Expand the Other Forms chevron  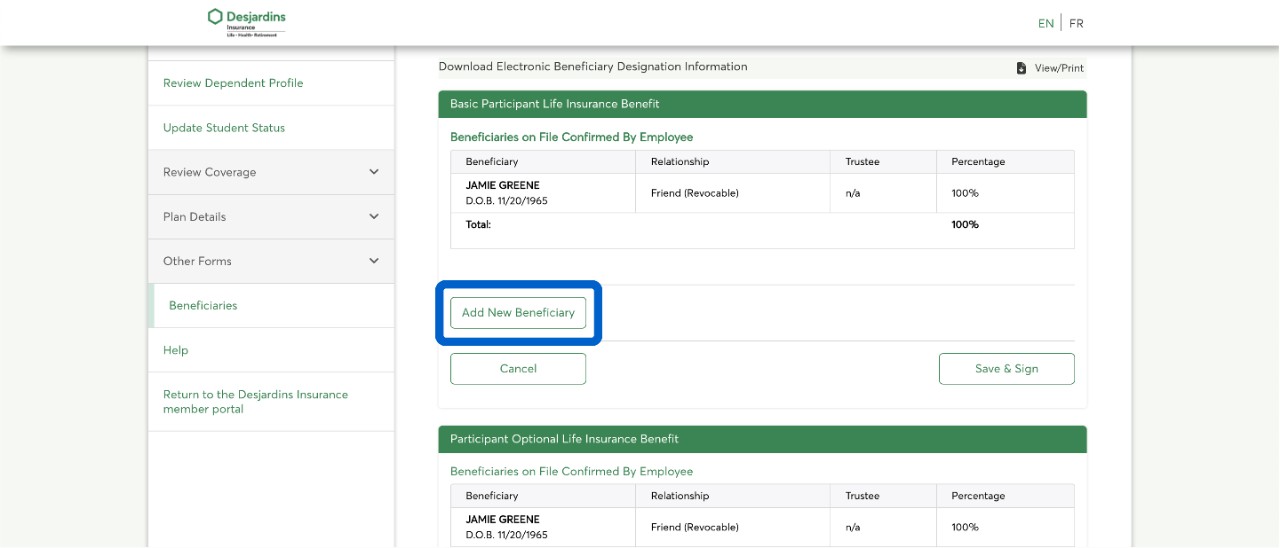[x=374, y=261]
